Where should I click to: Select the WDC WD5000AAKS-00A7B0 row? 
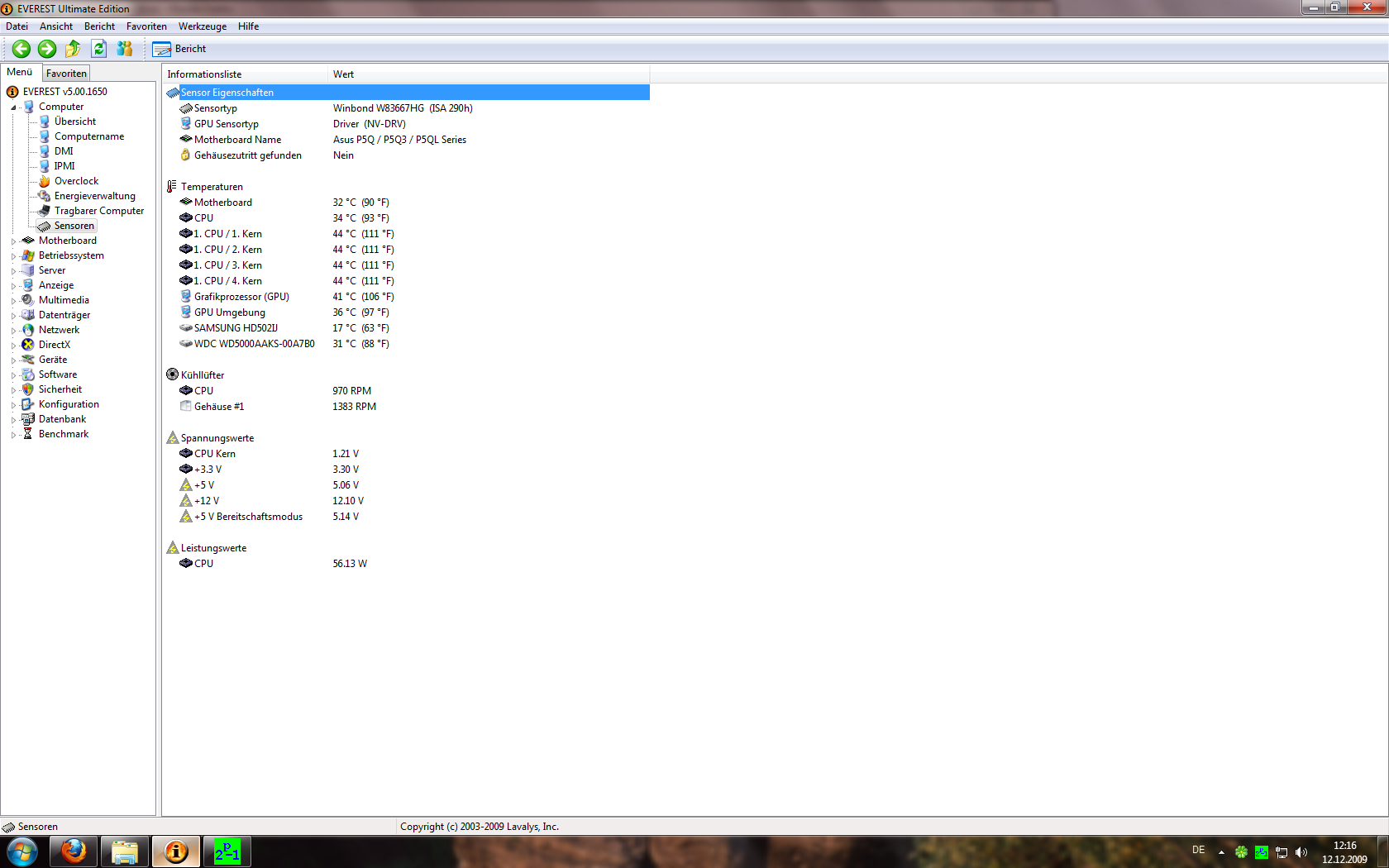[x=408, y=344]
